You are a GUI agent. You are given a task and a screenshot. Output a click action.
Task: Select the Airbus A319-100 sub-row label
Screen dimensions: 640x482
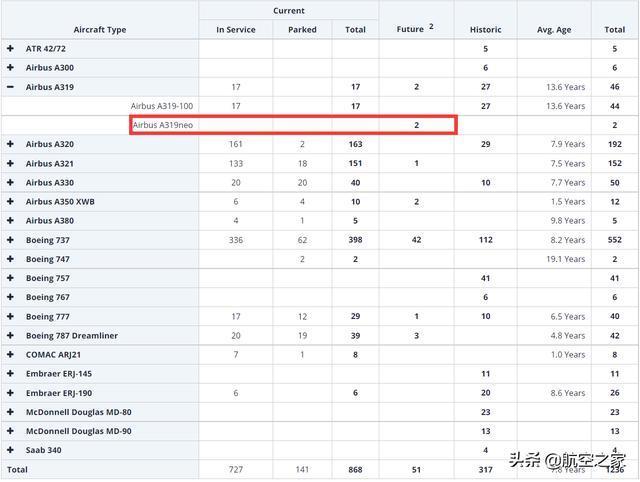(162, 106)
